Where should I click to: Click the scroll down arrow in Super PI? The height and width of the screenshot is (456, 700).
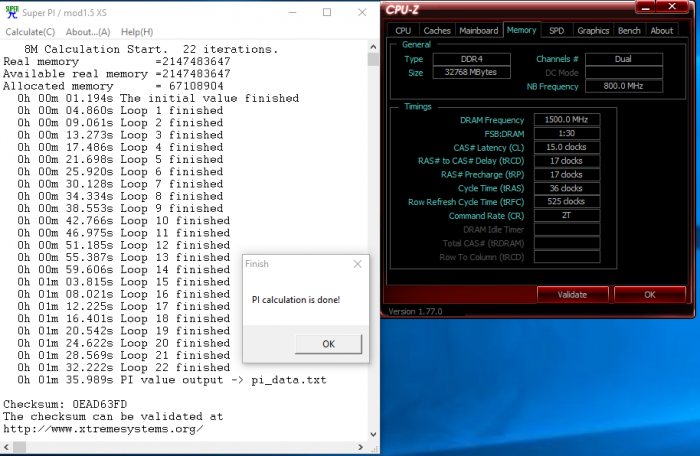pyautogui.click(x=373, y=435)
